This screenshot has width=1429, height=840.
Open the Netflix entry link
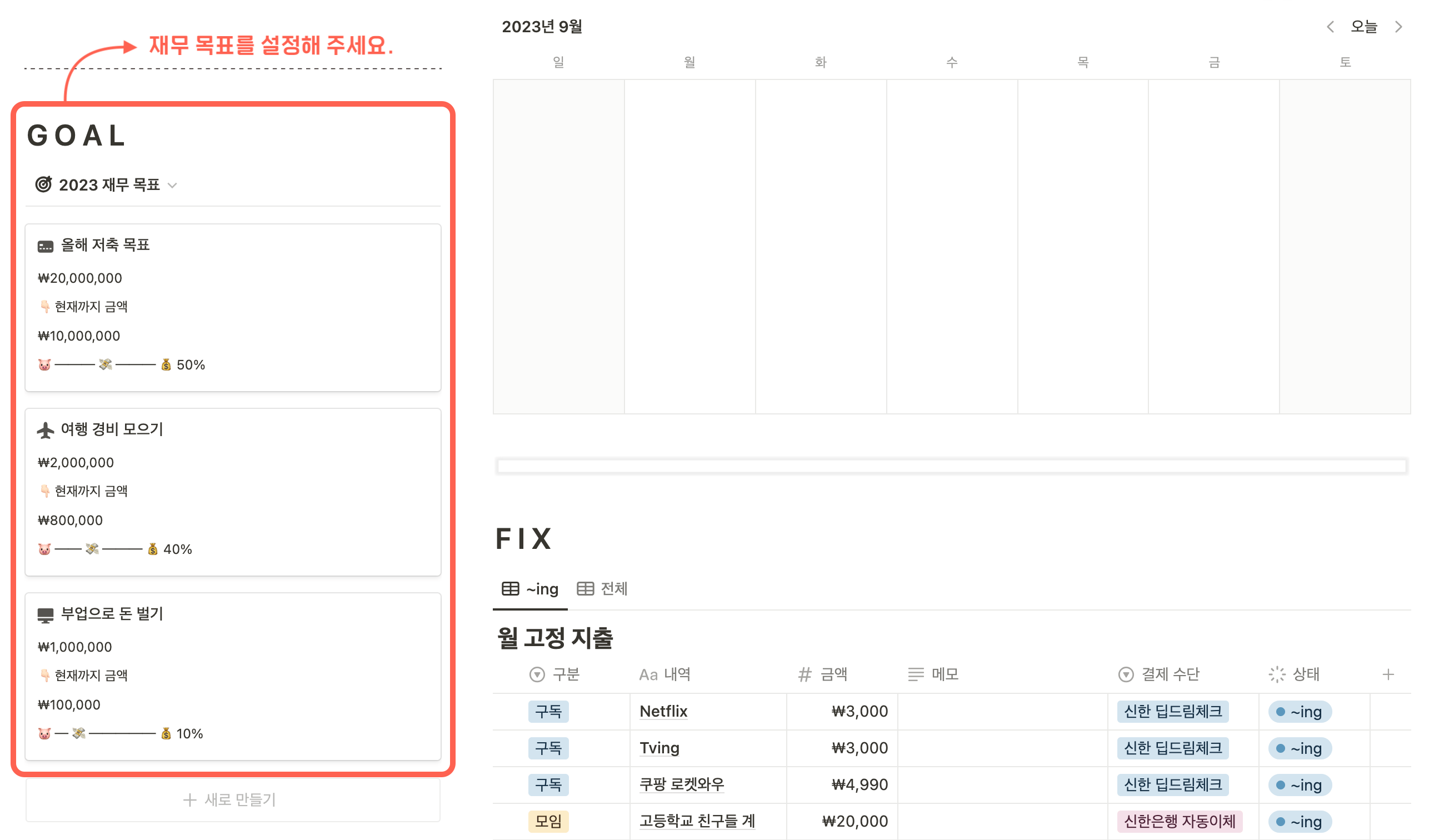[x=663, y=711]
